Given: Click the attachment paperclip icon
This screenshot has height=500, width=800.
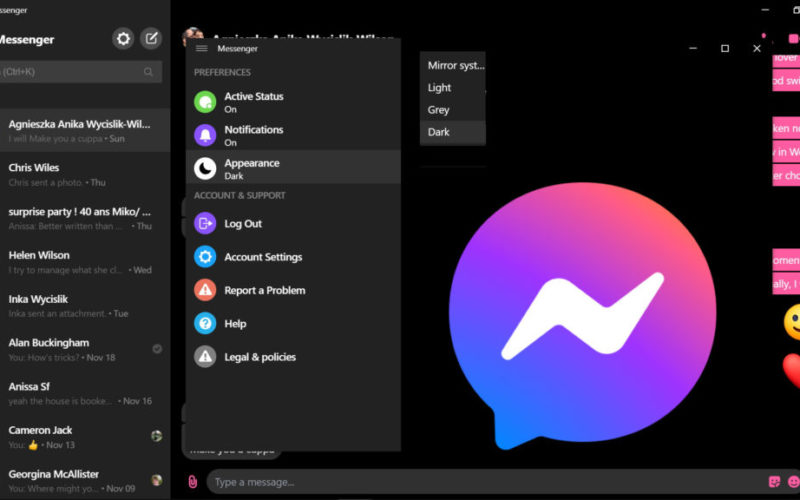Looking at the screenshot, I should (x=192, y=482).
